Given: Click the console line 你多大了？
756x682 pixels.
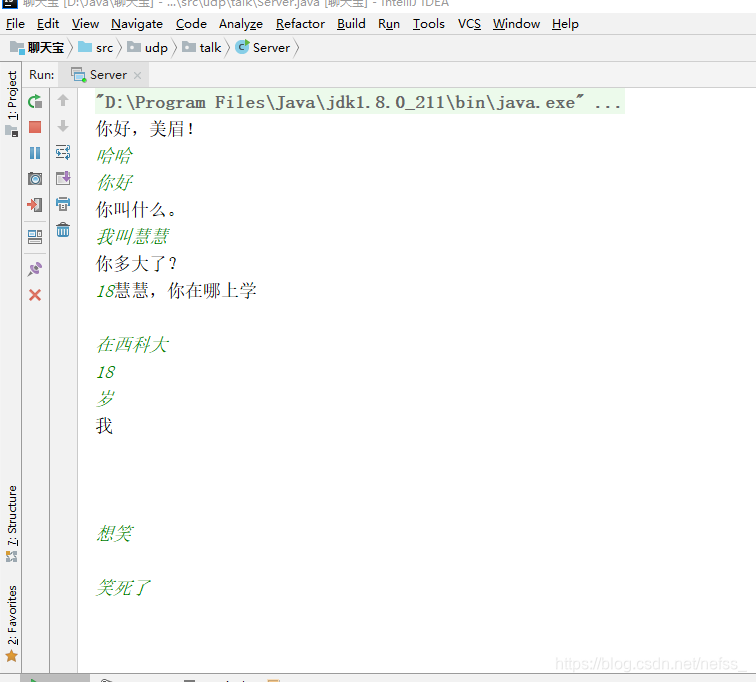Looking at the screenshot, I should pos(136,264).
